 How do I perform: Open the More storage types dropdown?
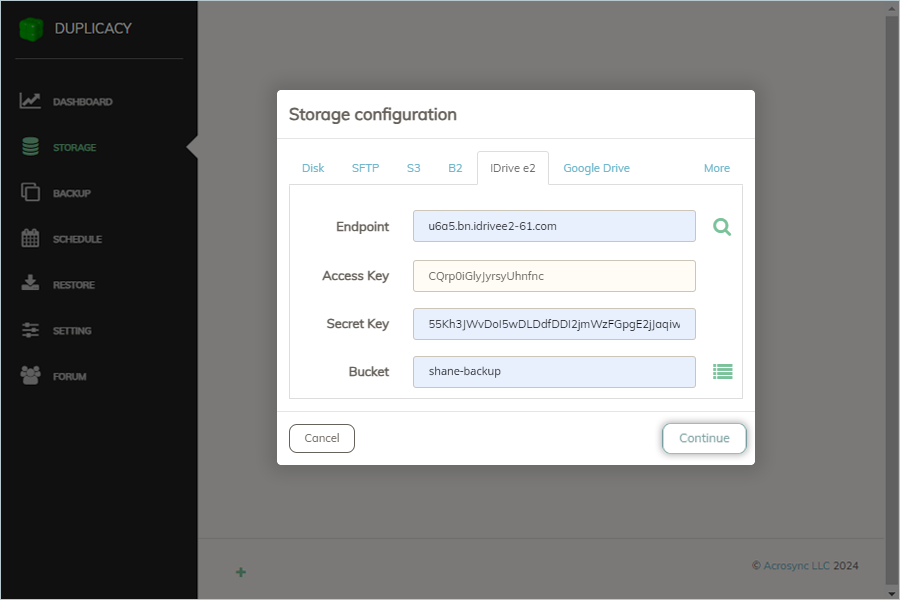pyautogui.click(x=716, y=168)
